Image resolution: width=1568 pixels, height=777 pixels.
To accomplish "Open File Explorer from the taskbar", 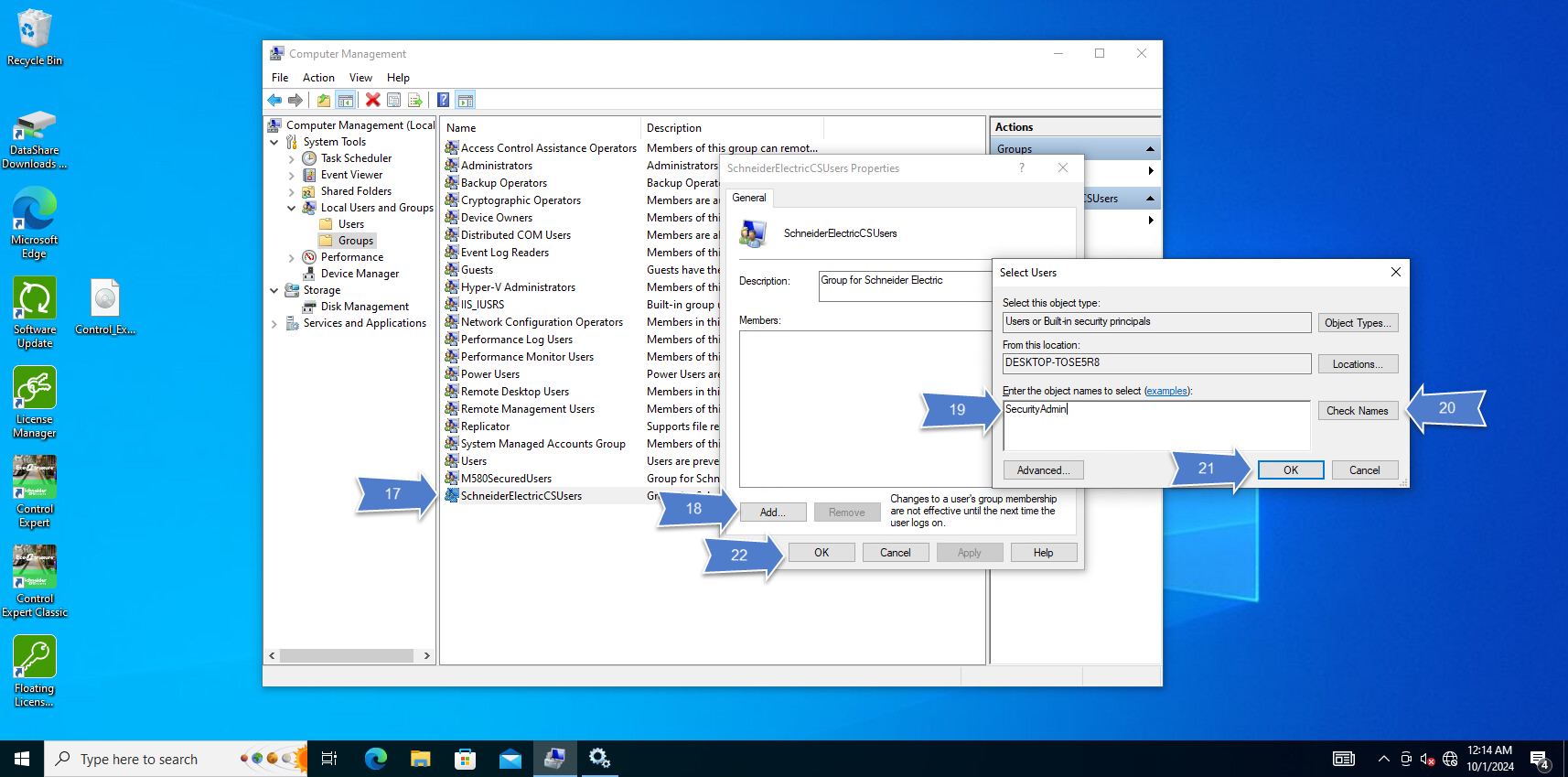I will coord(420,759).
